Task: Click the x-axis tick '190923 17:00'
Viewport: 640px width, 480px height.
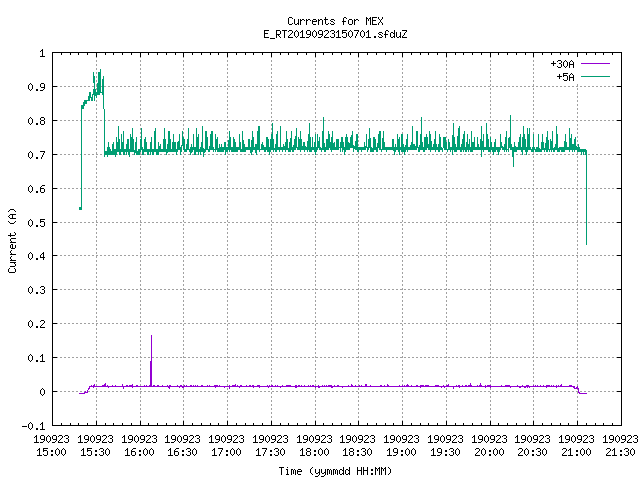Action: click(x=227, y=445)
